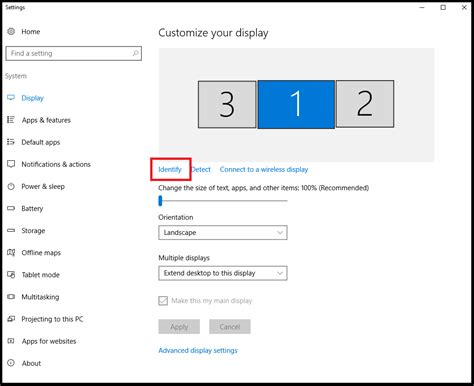Open Multitasking settings label

click(40, 297)
